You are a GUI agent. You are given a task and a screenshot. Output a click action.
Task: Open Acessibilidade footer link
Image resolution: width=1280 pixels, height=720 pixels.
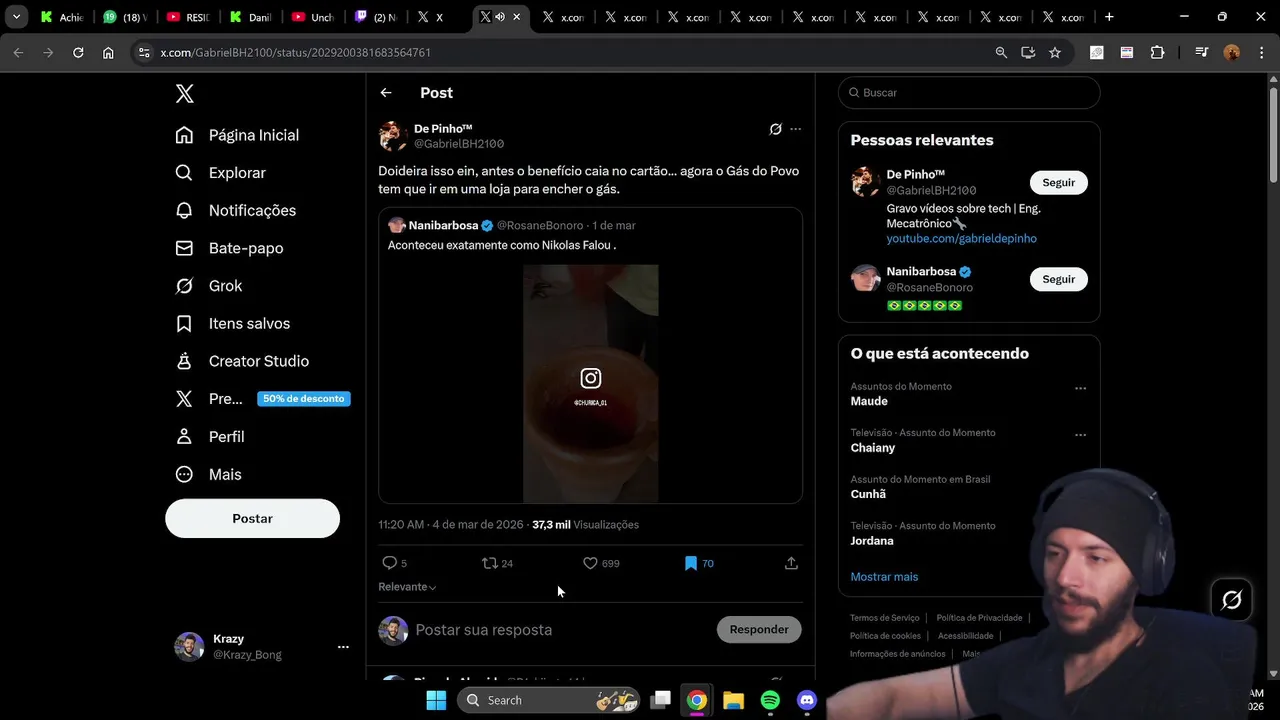pos(965,636)
